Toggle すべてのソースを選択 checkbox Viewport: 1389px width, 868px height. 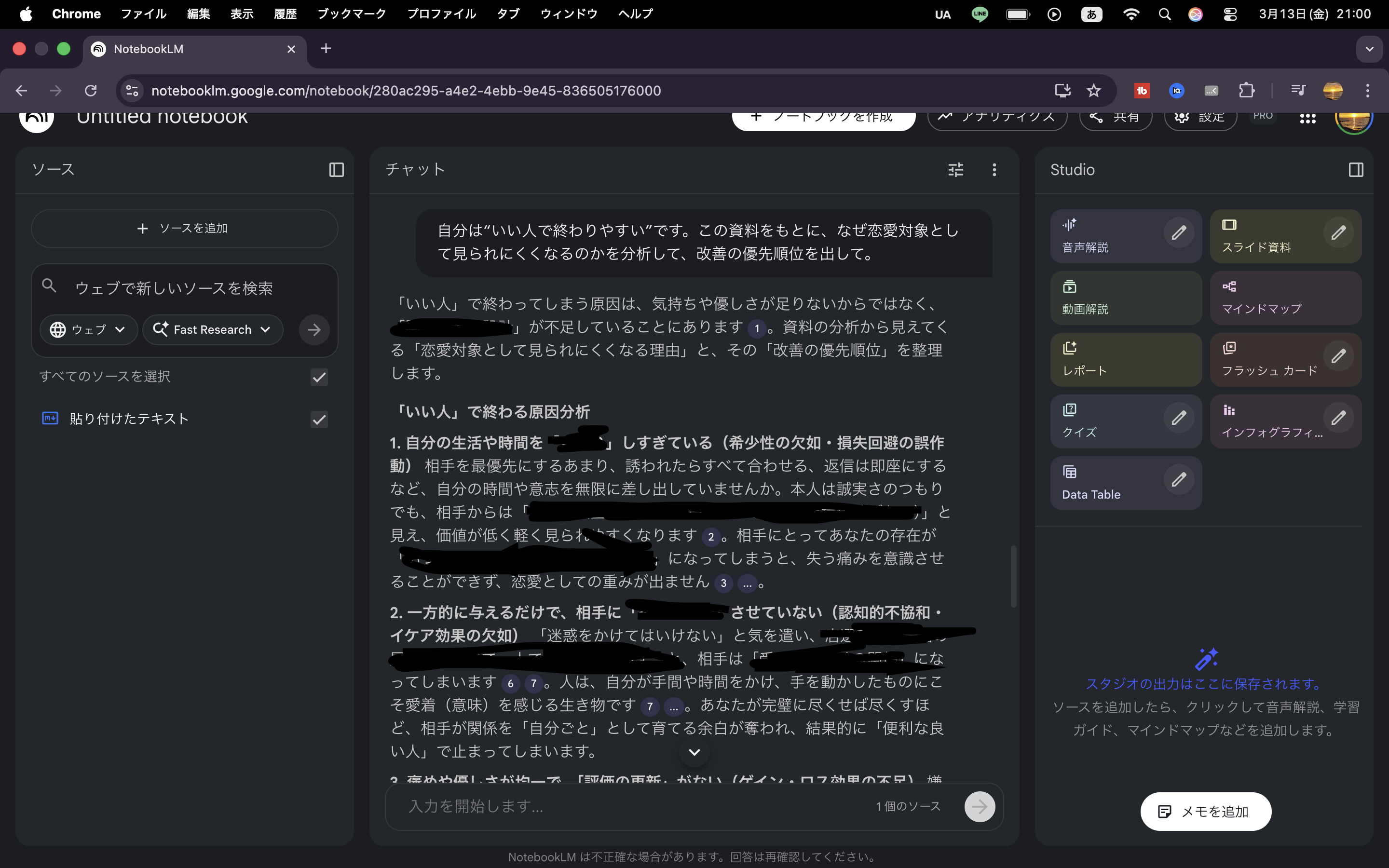pyautogui.click(x=319, y=377)
